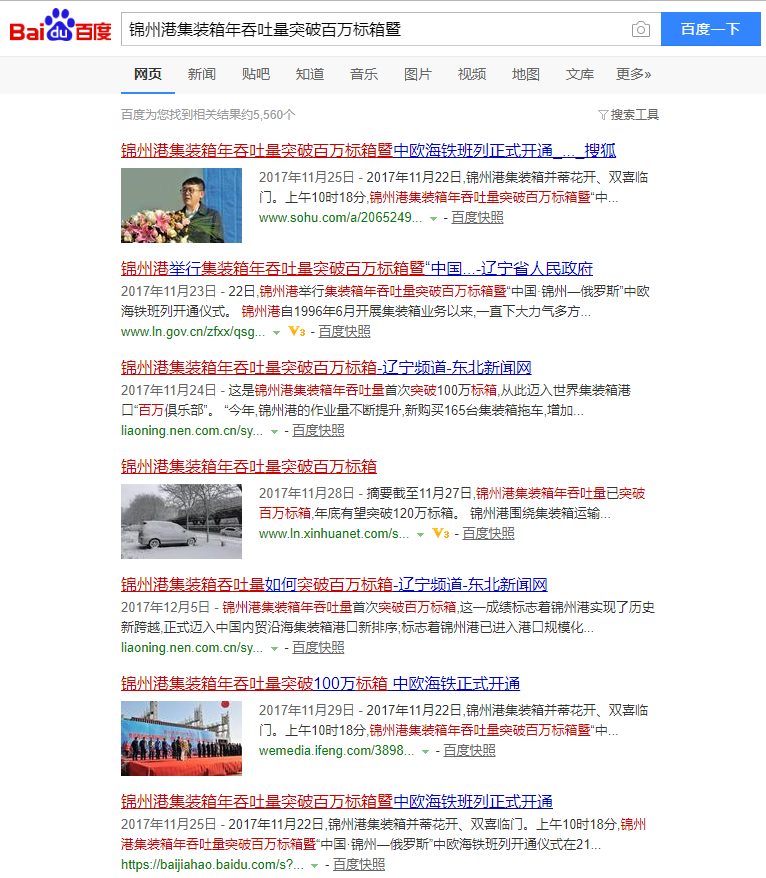
Task: Click V3 badge on xinhuanet result
Action: (x=441, y=534)
